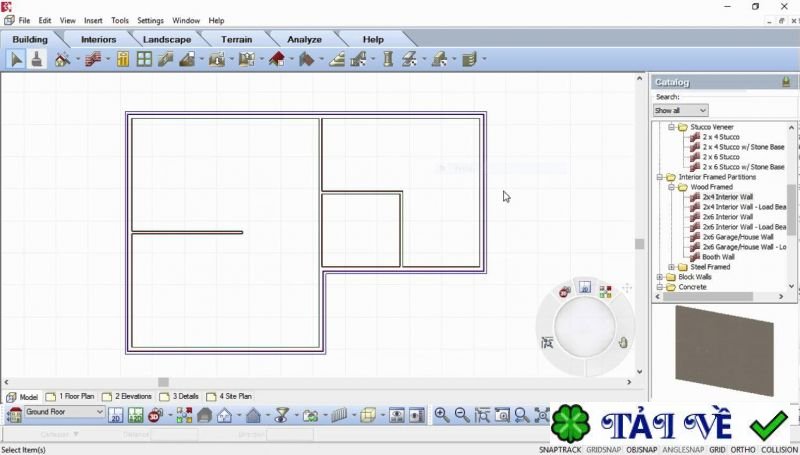Collapse the Stucco Veneer folder
This screenshot has width=800, height=455.
coord(671,127)
